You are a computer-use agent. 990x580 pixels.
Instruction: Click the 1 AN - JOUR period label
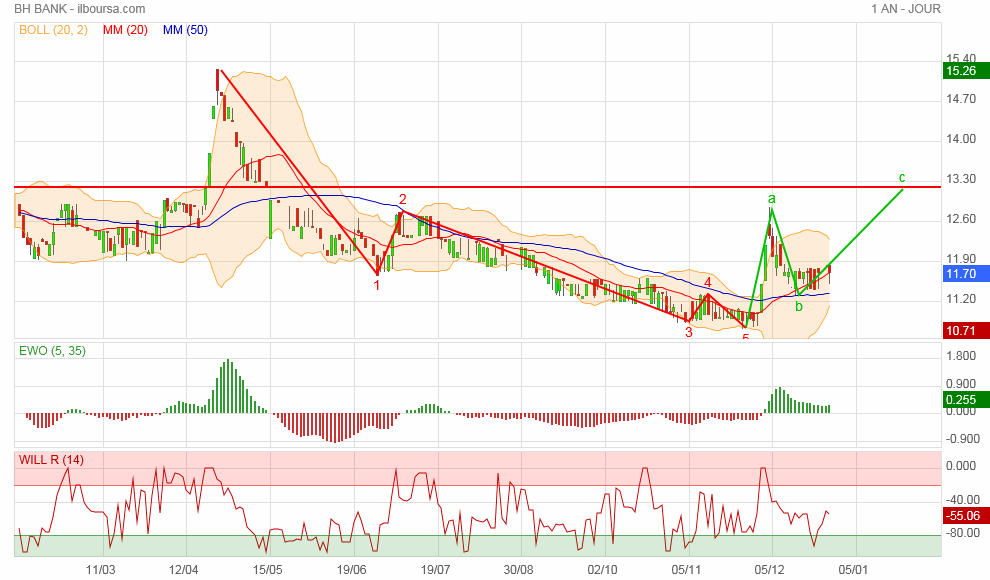906,9
